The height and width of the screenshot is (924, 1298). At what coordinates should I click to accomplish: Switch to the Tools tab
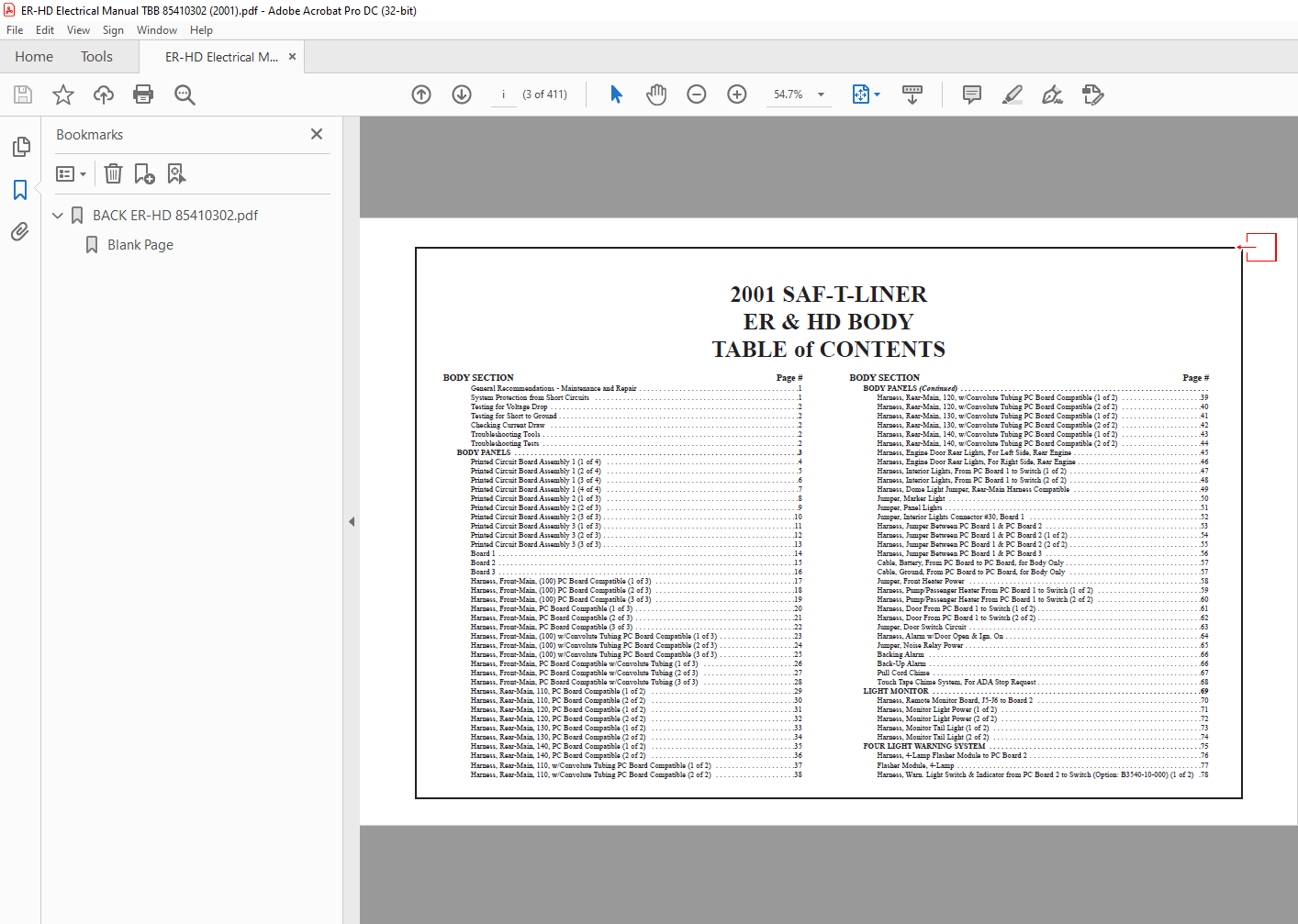coord(96,57)
